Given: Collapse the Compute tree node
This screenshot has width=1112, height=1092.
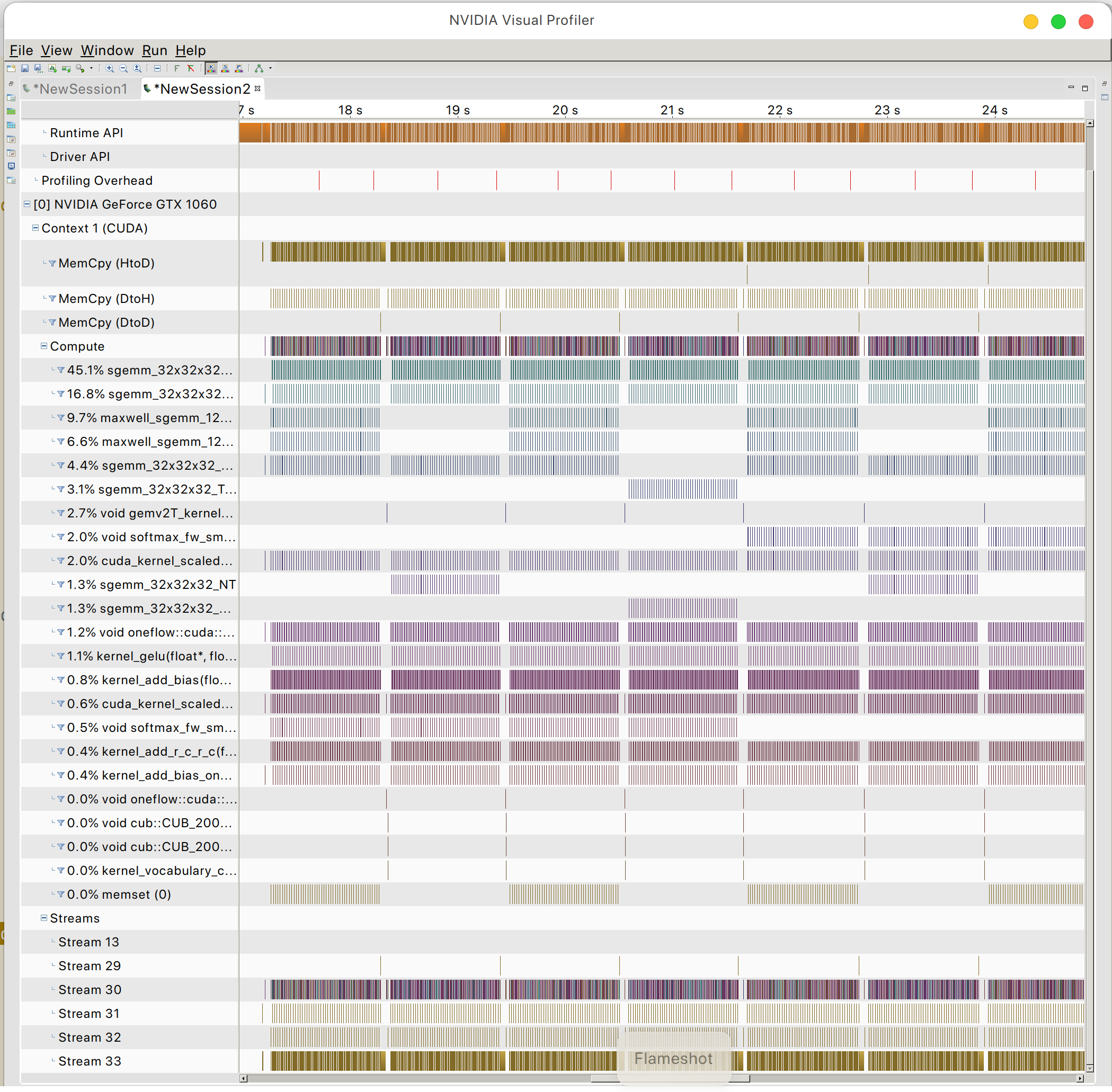Looking at the screenshot, I should pos(43,346).
